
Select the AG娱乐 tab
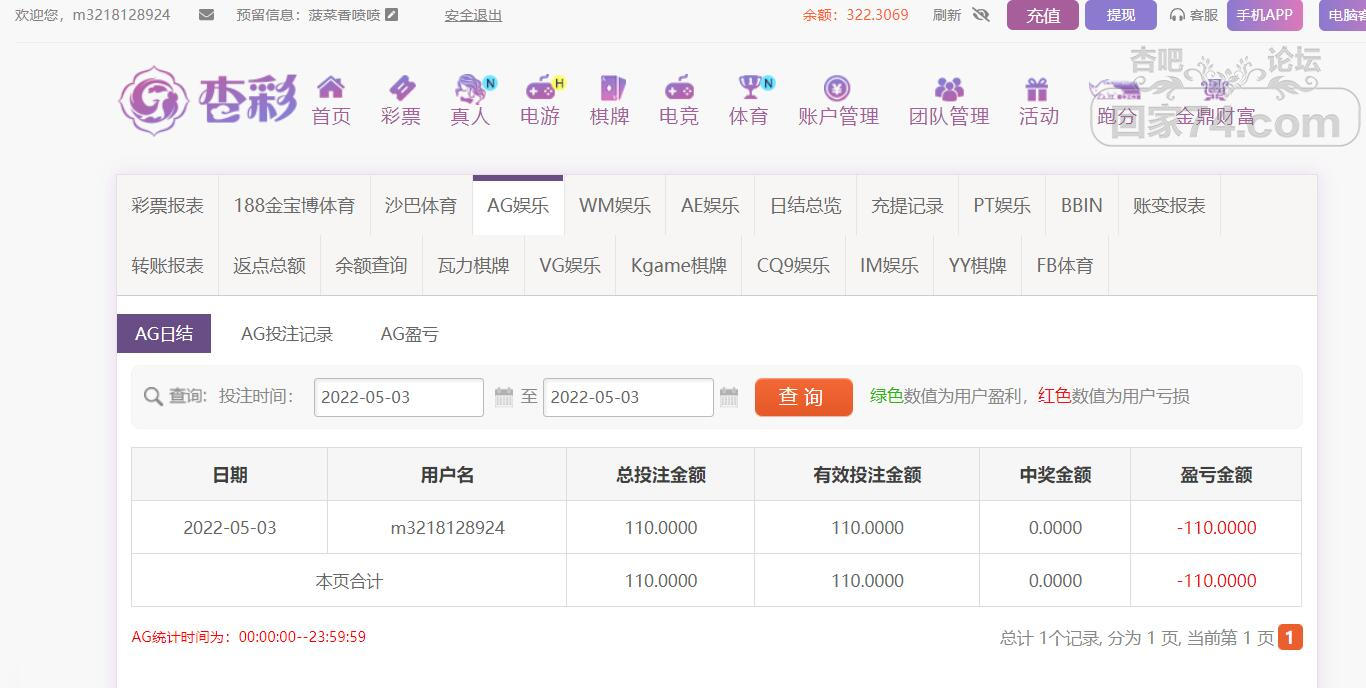(518, 205)
